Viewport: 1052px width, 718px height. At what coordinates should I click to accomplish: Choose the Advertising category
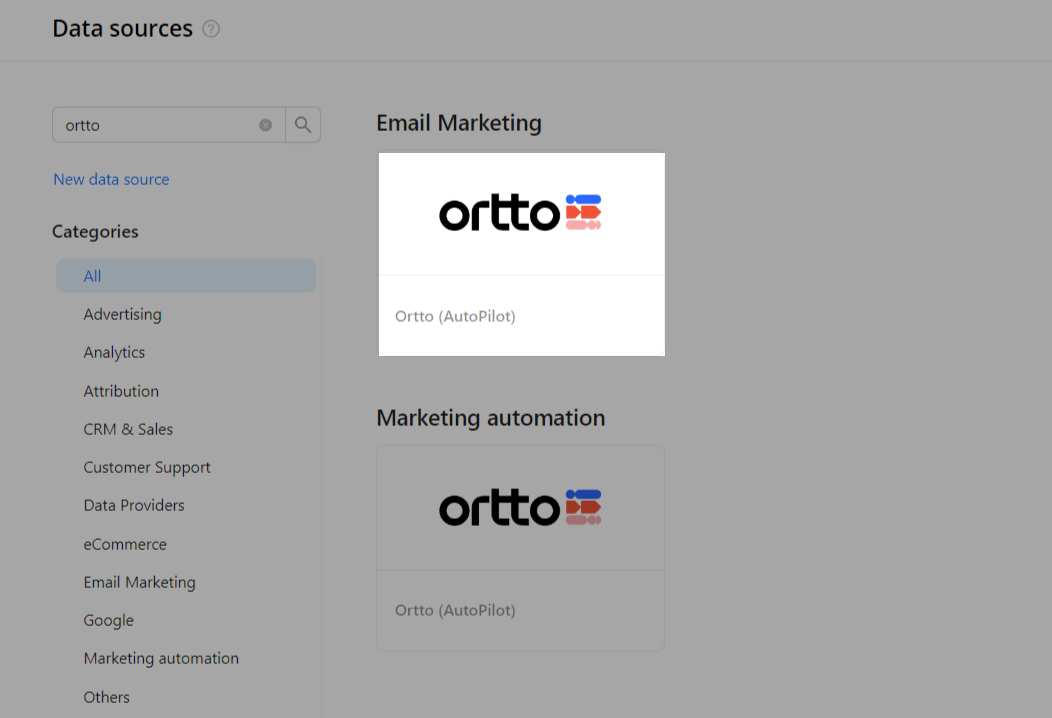122,314
